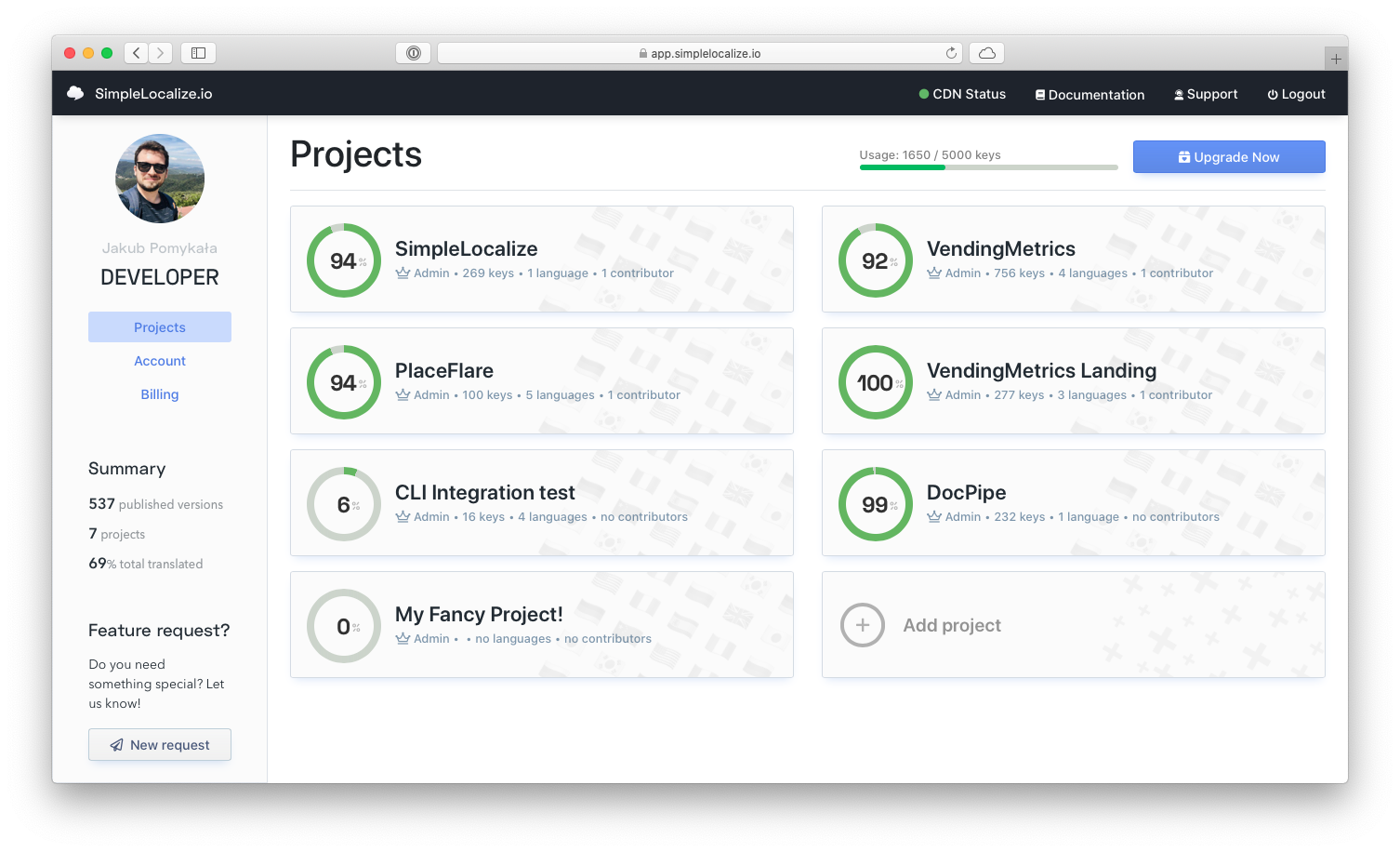This screenshot has height=852, width=1400.
Task: Open the DocPipe project title
Action: point(967,492)
